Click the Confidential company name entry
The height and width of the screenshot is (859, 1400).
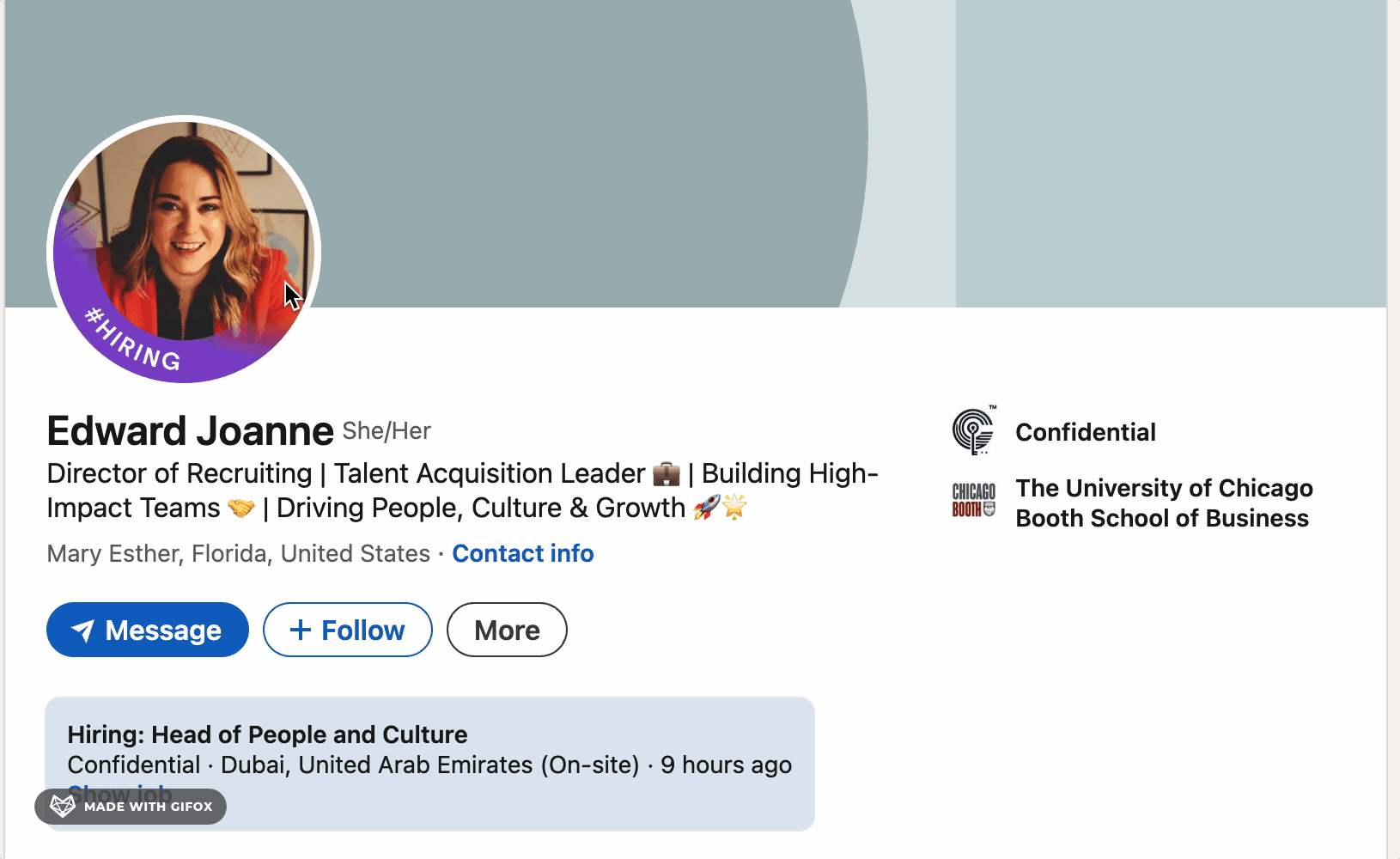[x=1085, y=432]
